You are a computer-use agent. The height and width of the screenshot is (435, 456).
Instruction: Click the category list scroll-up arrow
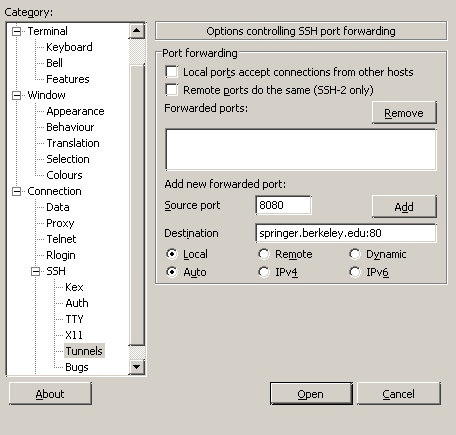click(x=136, y=31)
